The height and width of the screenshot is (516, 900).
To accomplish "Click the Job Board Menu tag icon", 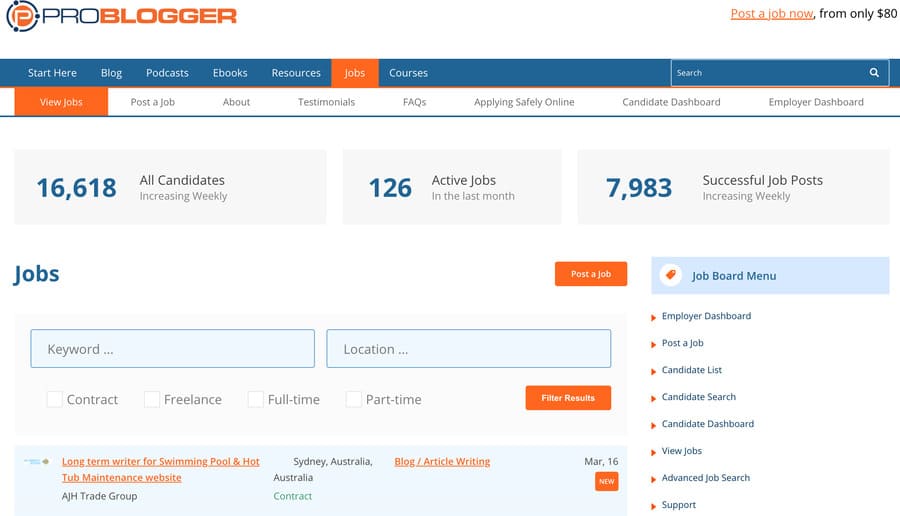I will click(671, 275).
